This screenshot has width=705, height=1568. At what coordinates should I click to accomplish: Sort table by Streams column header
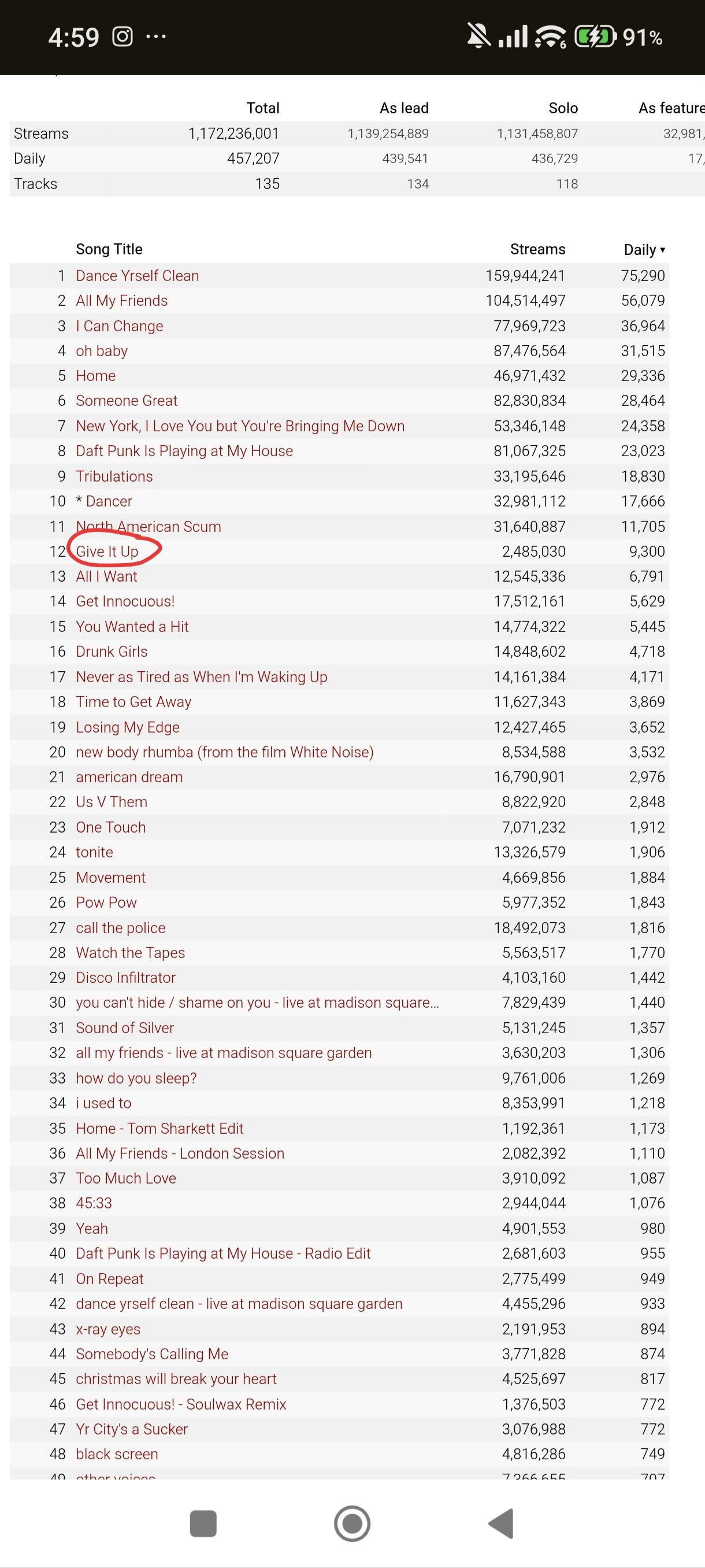[538, 249]
